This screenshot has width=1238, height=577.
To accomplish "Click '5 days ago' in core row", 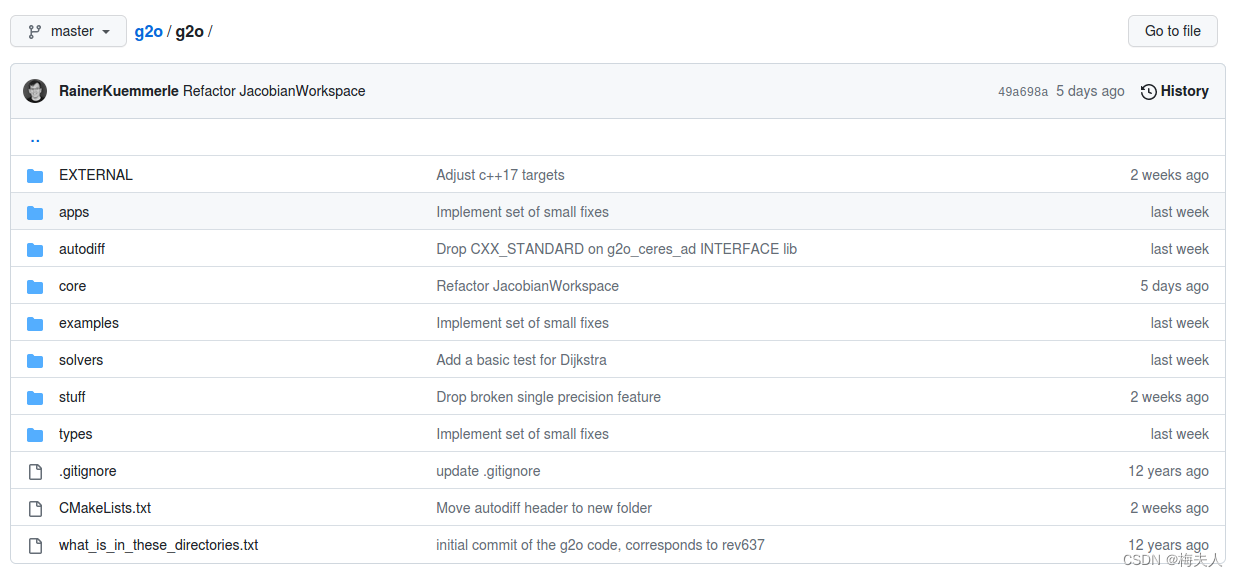I will coord(1174,286).
